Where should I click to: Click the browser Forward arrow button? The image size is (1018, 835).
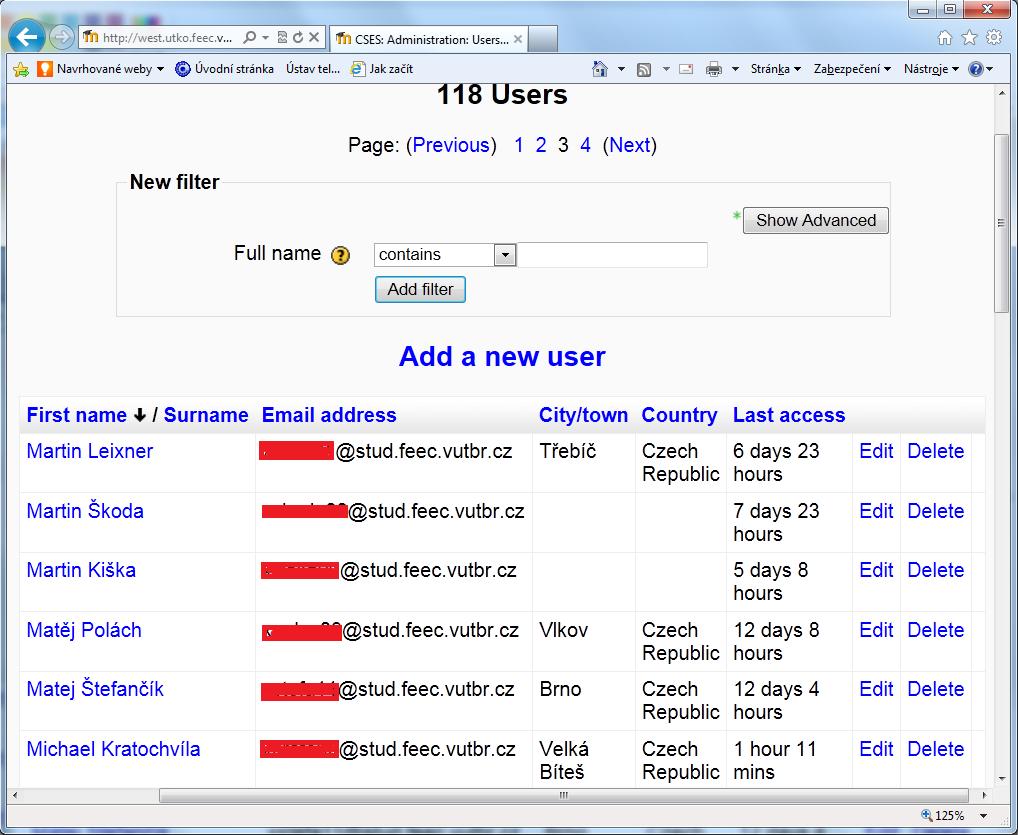62,37
